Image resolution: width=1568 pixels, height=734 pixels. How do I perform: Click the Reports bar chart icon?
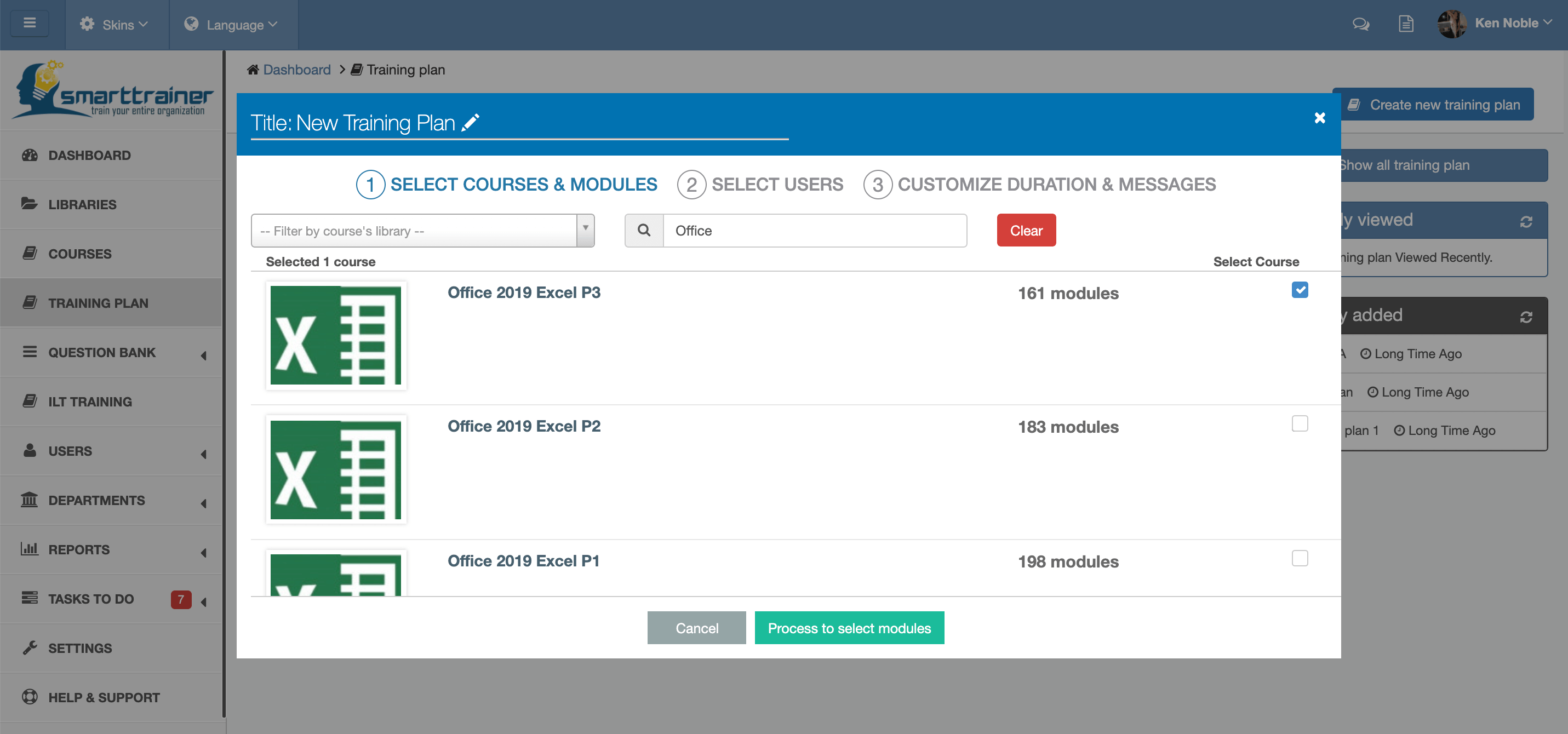tap(29, 548)
